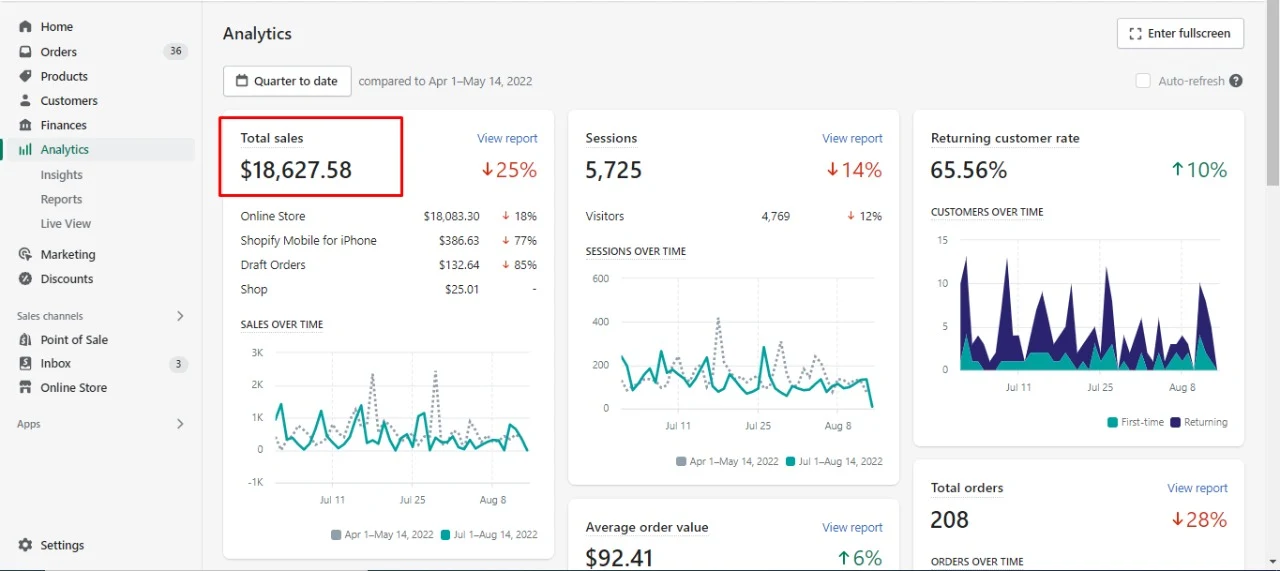This screenshot has height=571, width=1280.
Task: Select Insights under Analytics
Action: click(x=62, y=175)
